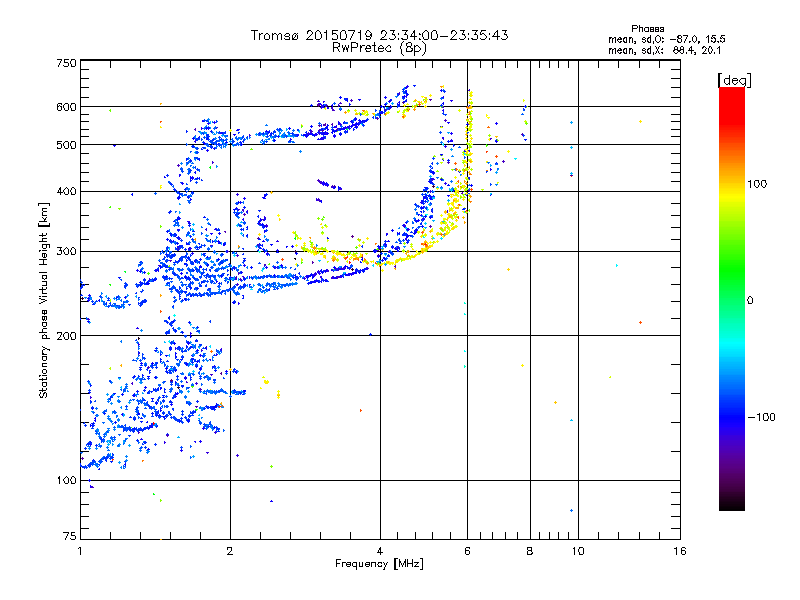Click the "[deg]" colorbar unit label
Viewport: 800px width, 600px height.
(x=734, y=80)
